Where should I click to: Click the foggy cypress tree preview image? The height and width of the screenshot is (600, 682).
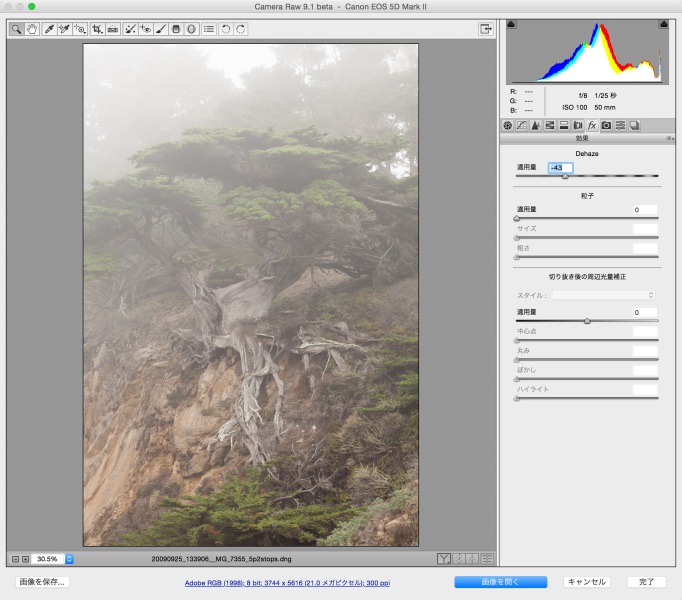click(x=251, y=295)
